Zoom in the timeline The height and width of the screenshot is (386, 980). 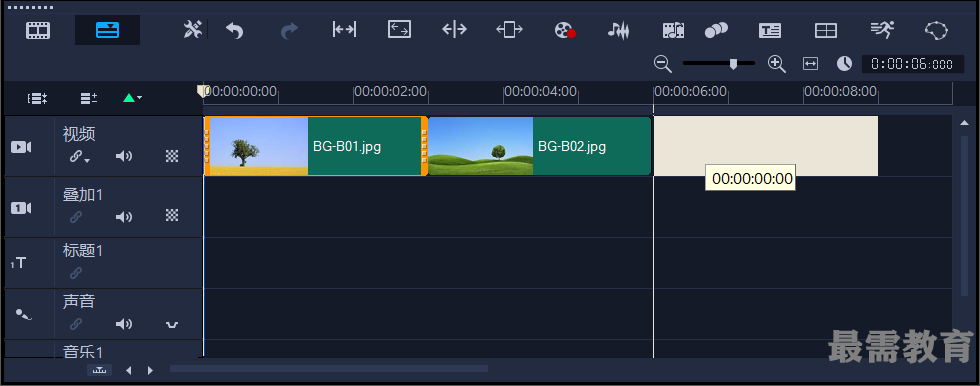pyautogui.click(x=776, y=63)
